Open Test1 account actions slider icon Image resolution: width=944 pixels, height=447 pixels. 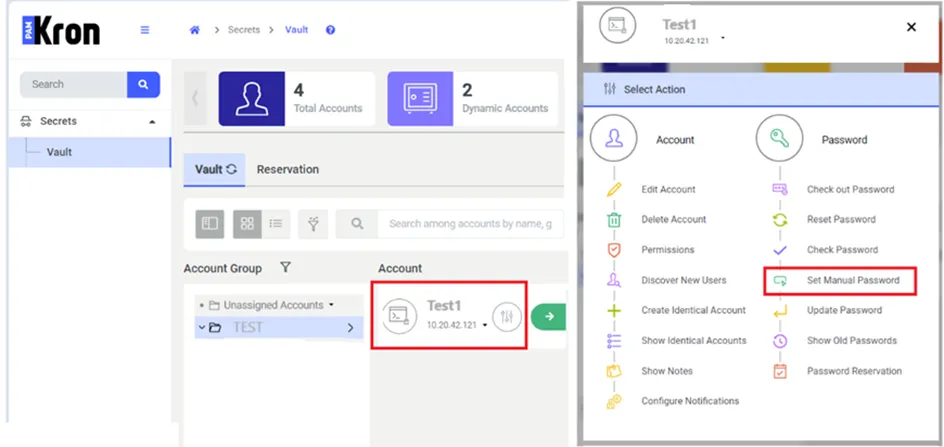[506, 316]
